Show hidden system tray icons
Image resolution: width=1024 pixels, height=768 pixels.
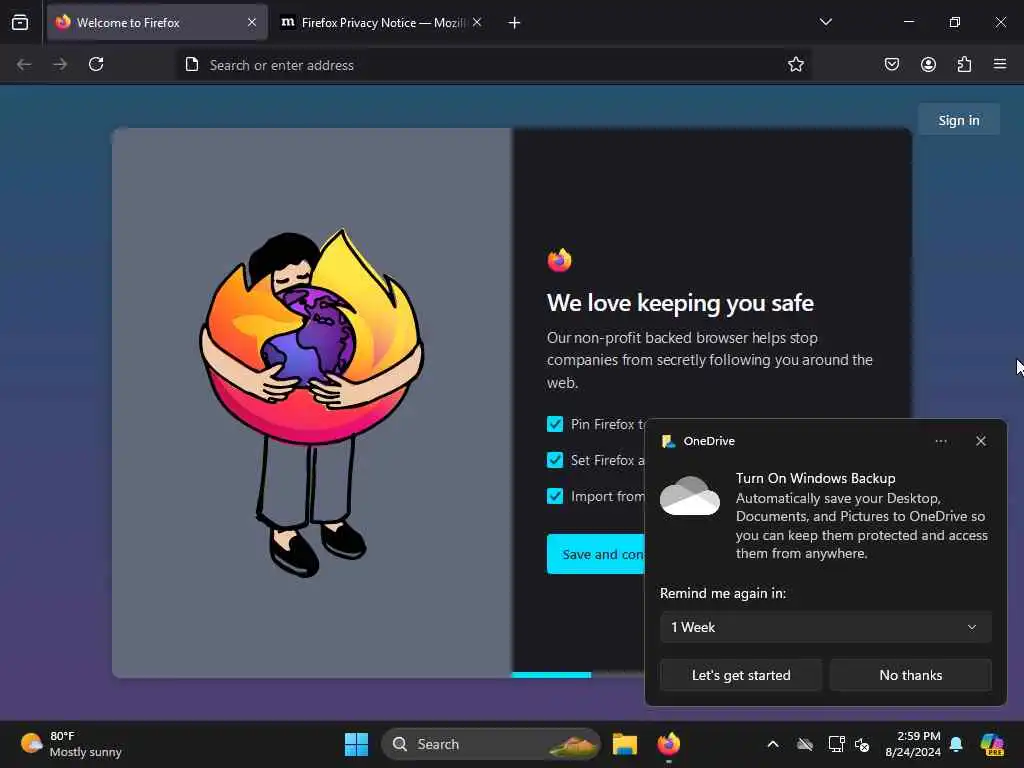773,744
